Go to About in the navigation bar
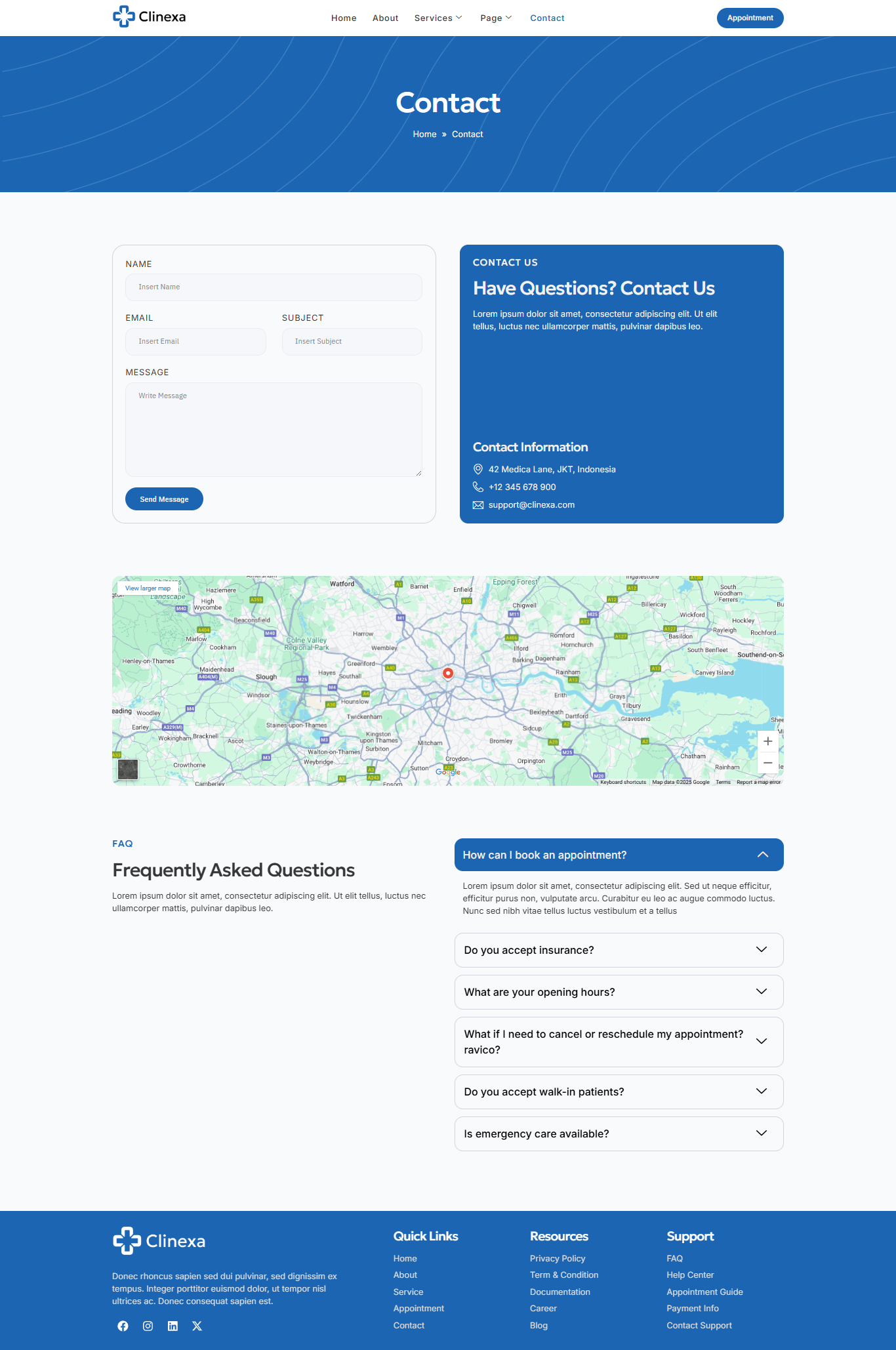Viewport: 896px width, 1350px height. [385, 18]
